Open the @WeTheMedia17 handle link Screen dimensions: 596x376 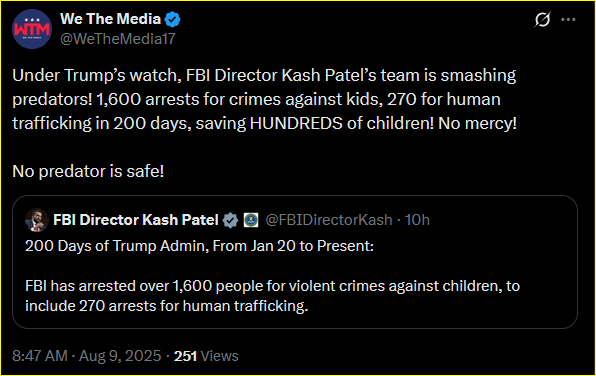coord(118,39)
